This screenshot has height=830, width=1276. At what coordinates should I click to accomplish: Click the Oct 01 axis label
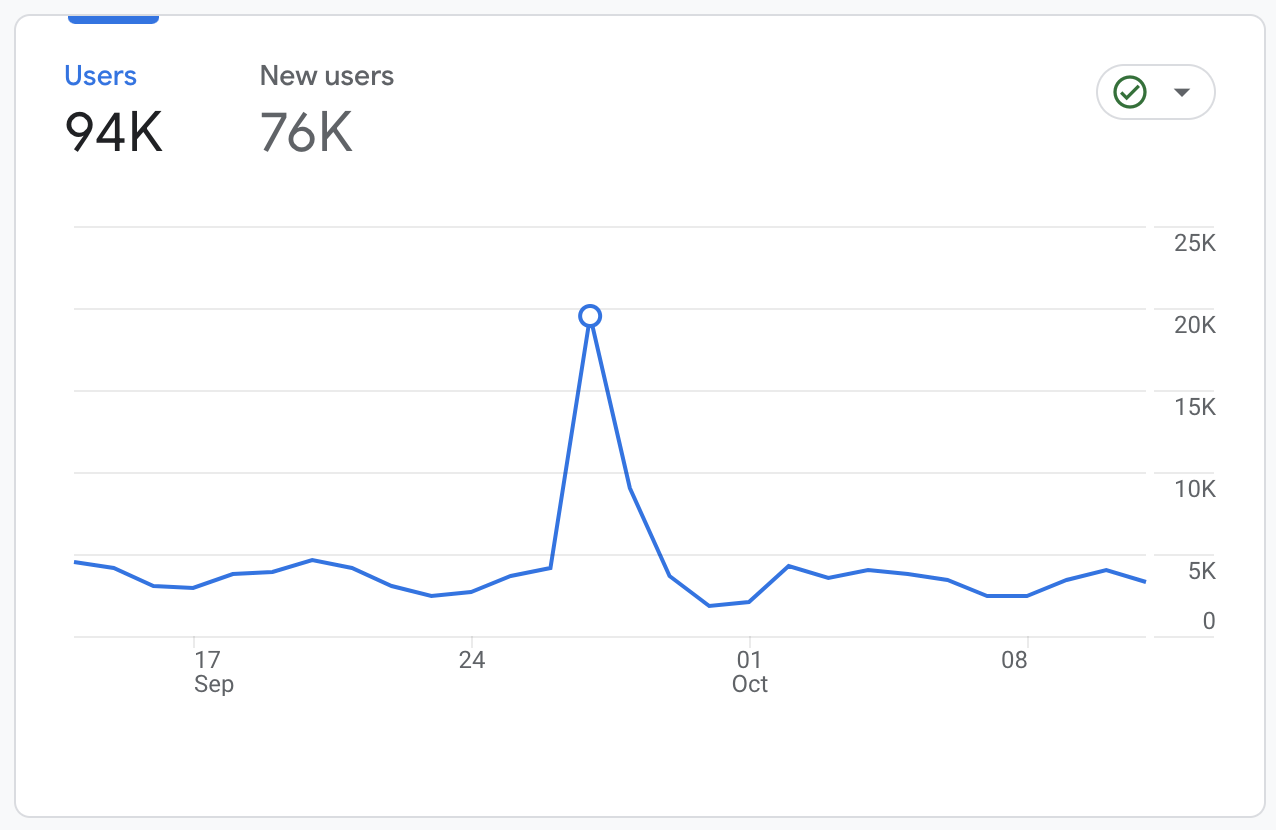[749, 672]
